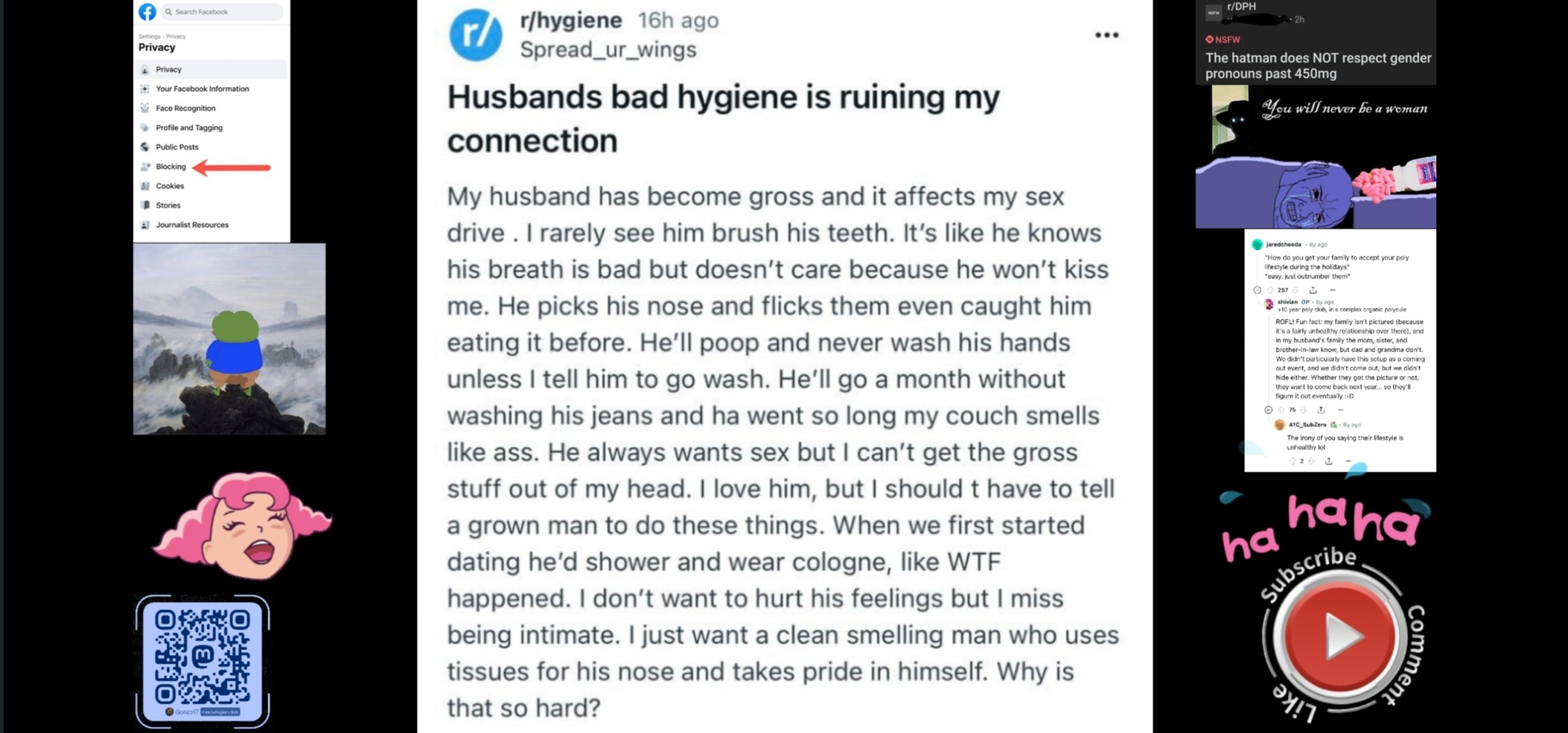Click the Facebook logo icon

coord(147,12)
